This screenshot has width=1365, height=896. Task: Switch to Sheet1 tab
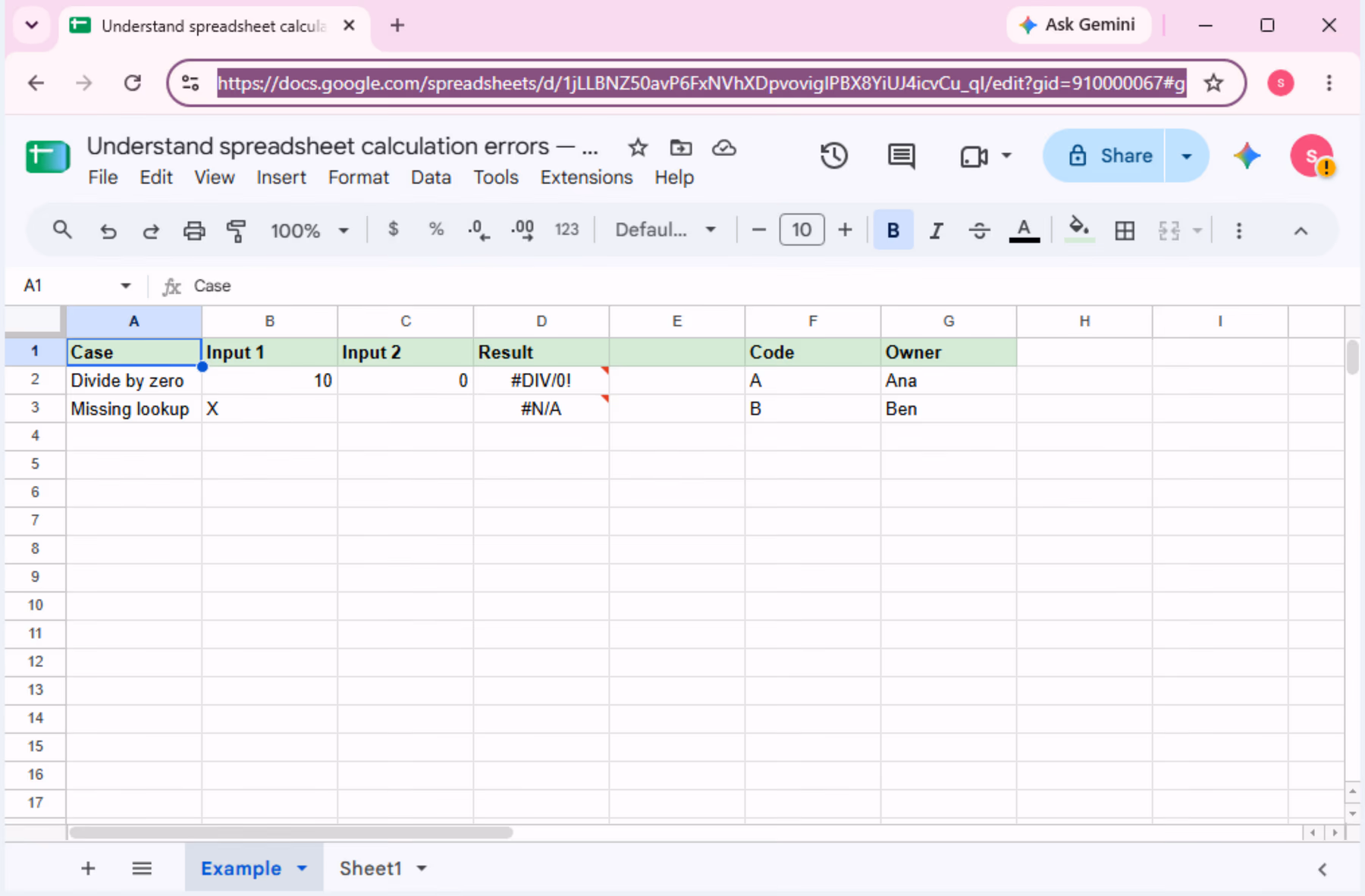370,868
